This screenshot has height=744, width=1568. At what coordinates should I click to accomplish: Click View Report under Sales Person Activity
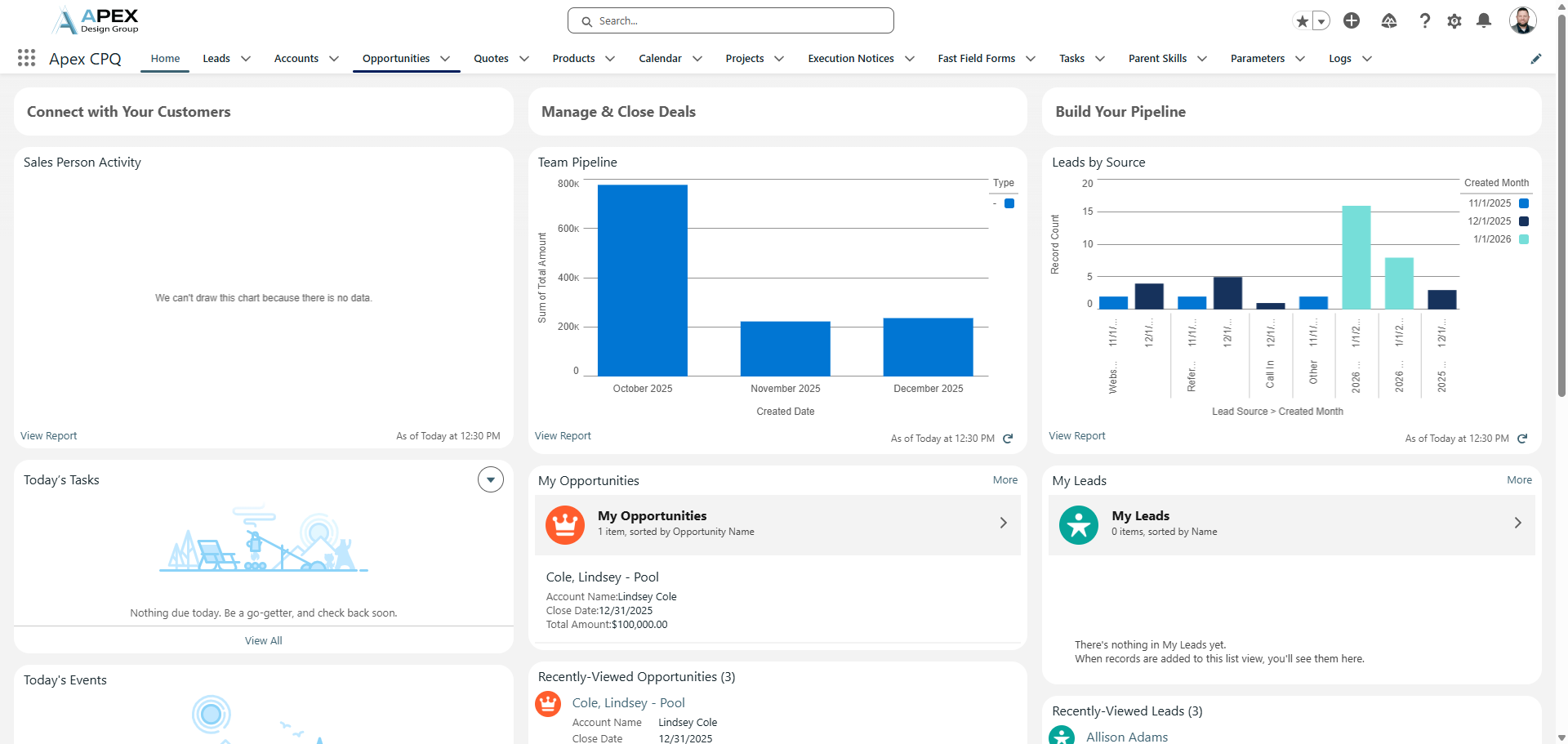49,436
